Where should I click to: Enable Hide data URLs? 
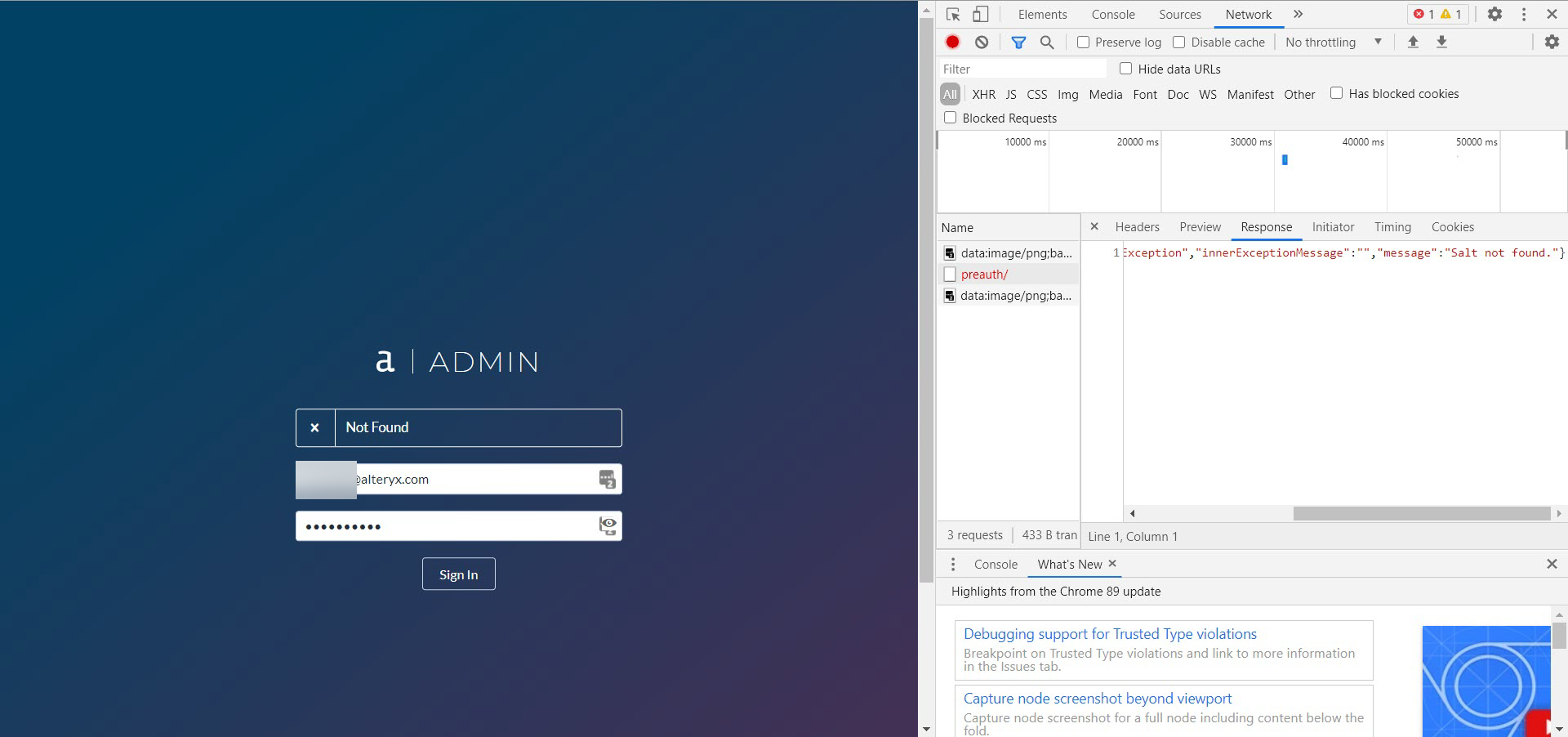click(x=1125, y=69)
